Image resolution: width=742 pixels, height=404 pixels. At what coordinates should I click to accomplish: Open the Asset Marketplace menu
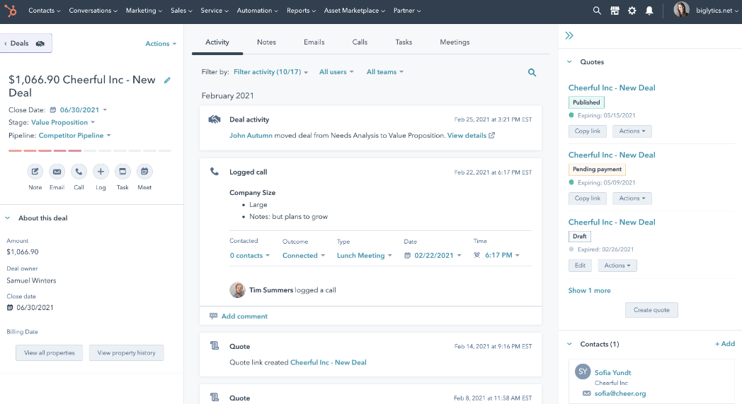[x=354, y=10]
